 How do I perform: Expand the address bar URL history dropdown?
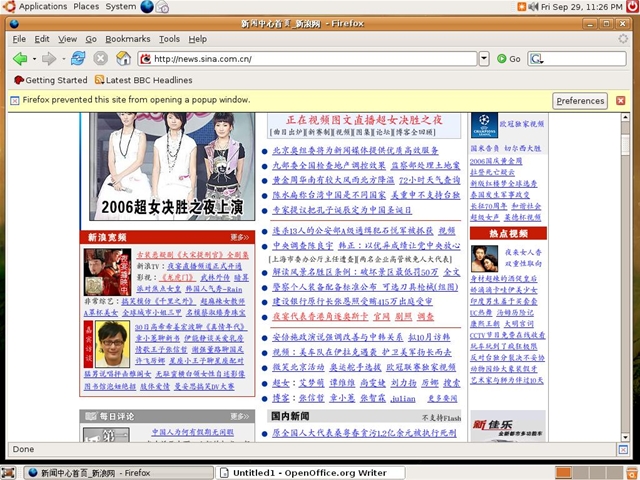(484, 59)
